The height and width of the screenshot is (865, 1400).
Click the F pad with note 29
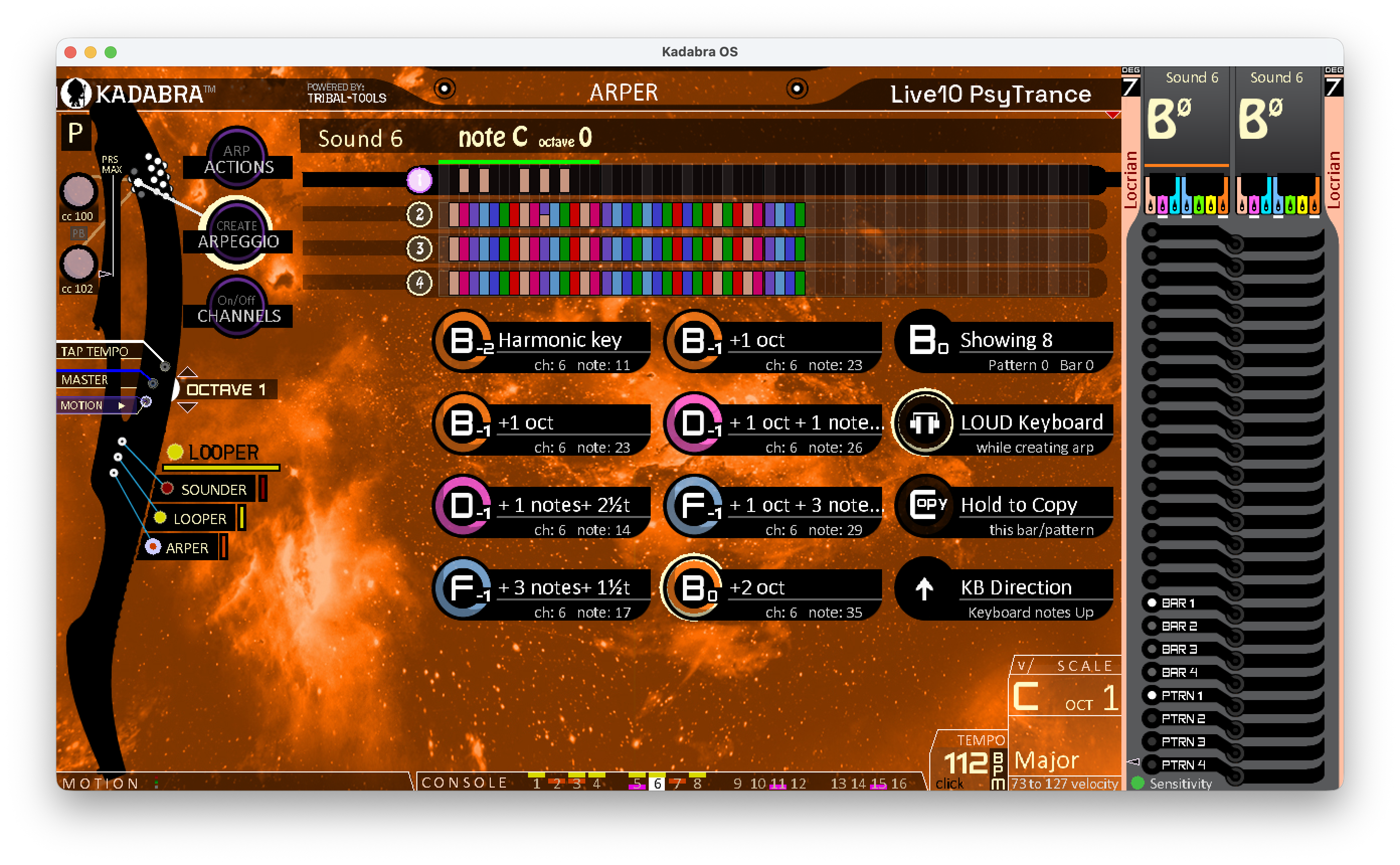[773, 507]
